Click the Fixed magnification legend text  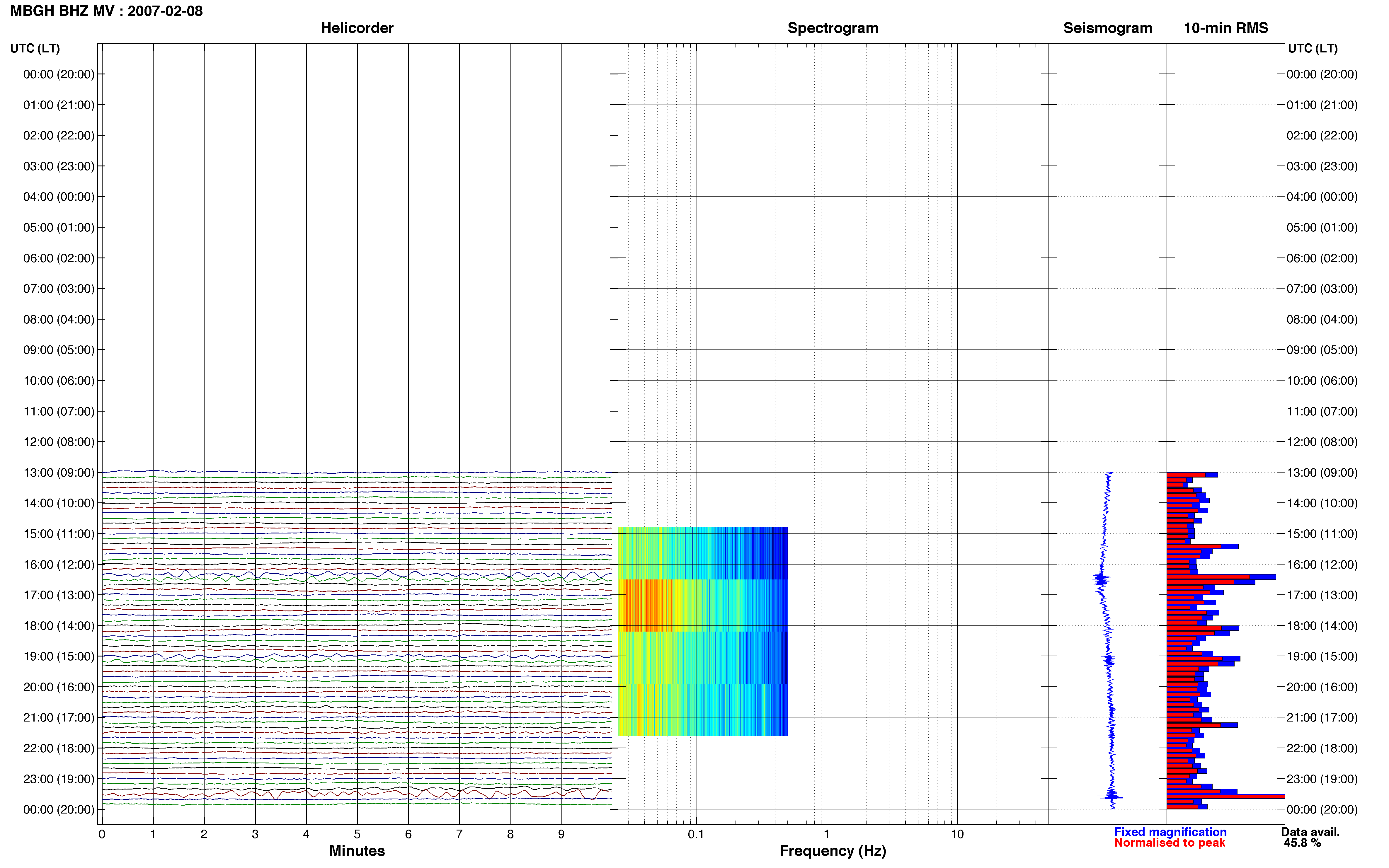pyautogui.click(x=1170, y=832)
